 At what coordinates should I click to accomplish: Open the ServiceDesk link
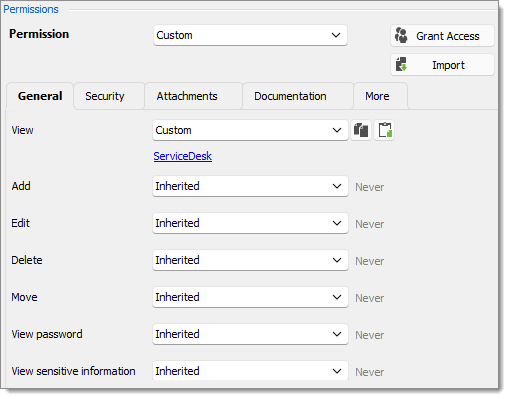[183, 156]
